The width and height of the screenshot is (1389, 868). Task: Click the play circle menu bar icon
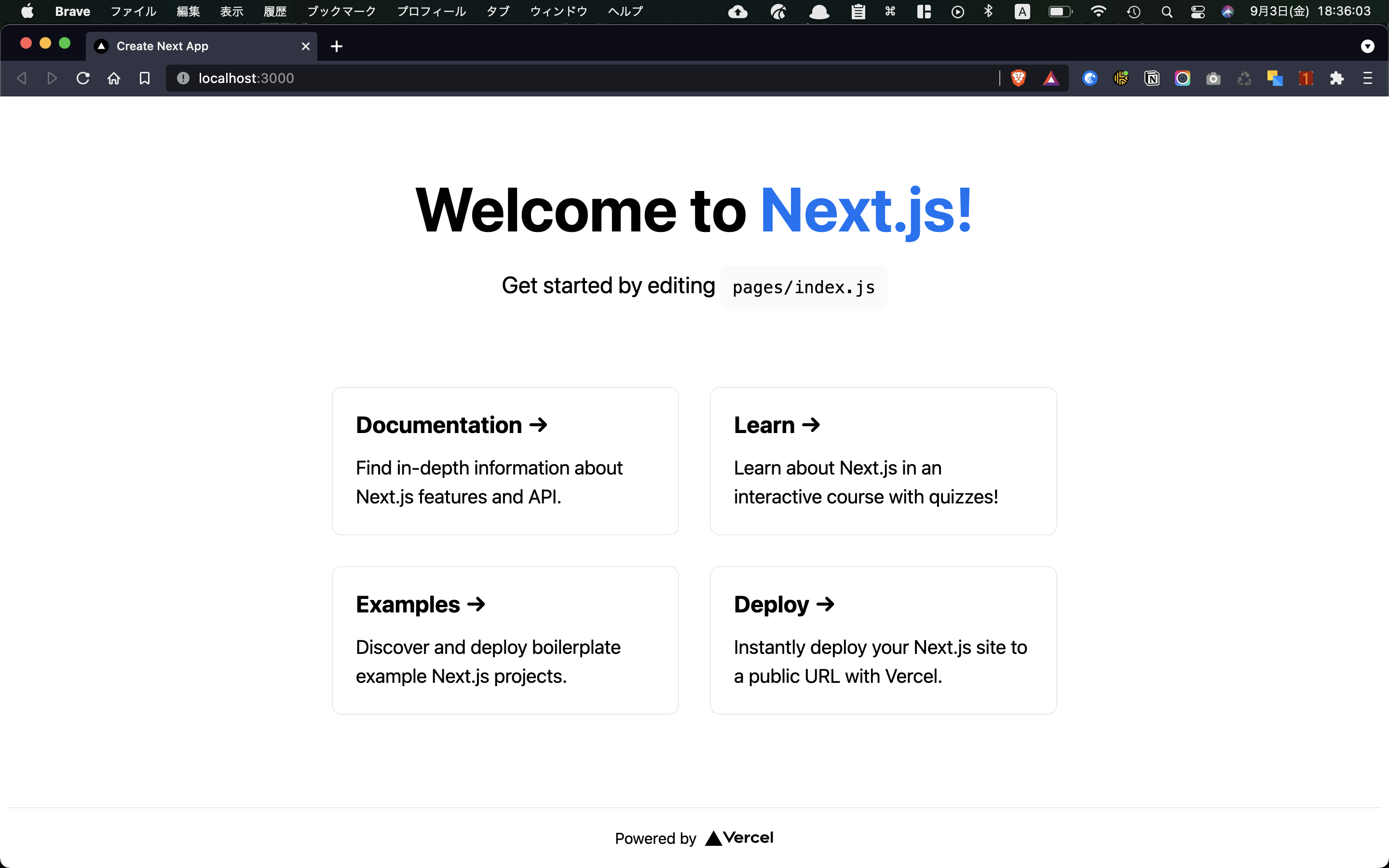tap(957, 12)
